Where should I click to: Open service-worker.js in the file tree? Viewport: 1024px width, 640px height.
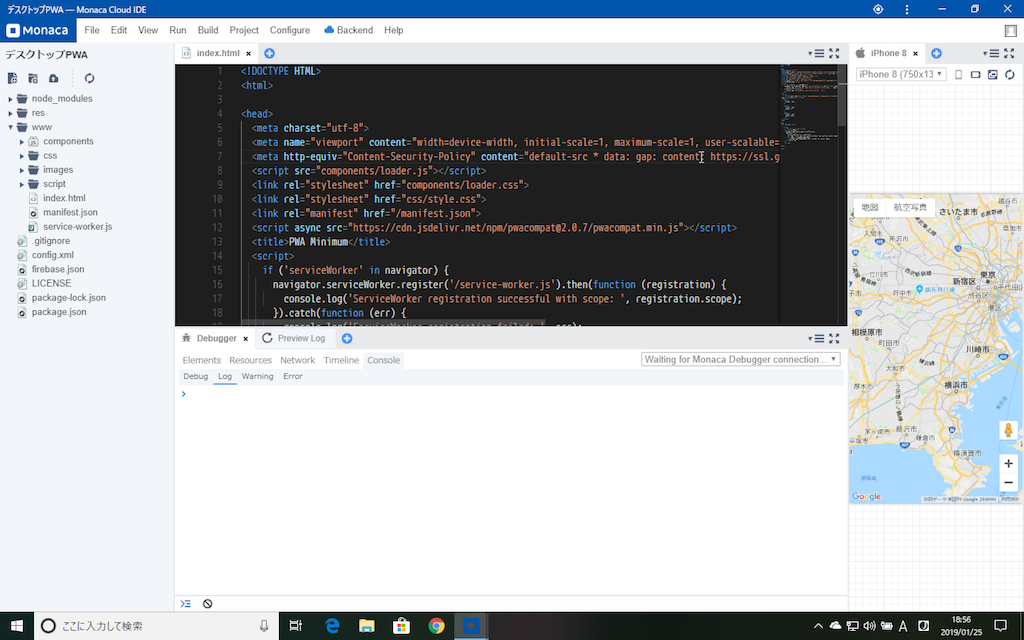pos(77,227)
